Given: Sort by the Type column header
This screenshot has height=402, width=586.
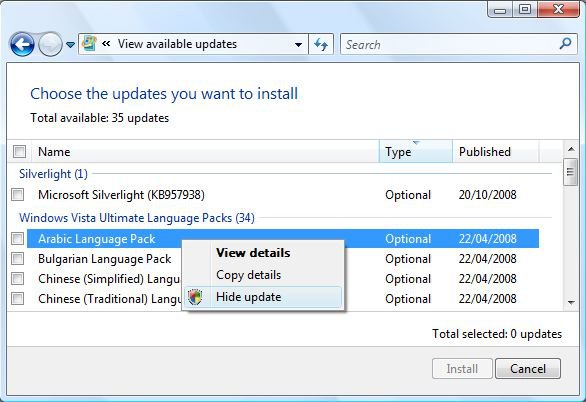Looking at the screenshot, I should click(x=416, y=152).
